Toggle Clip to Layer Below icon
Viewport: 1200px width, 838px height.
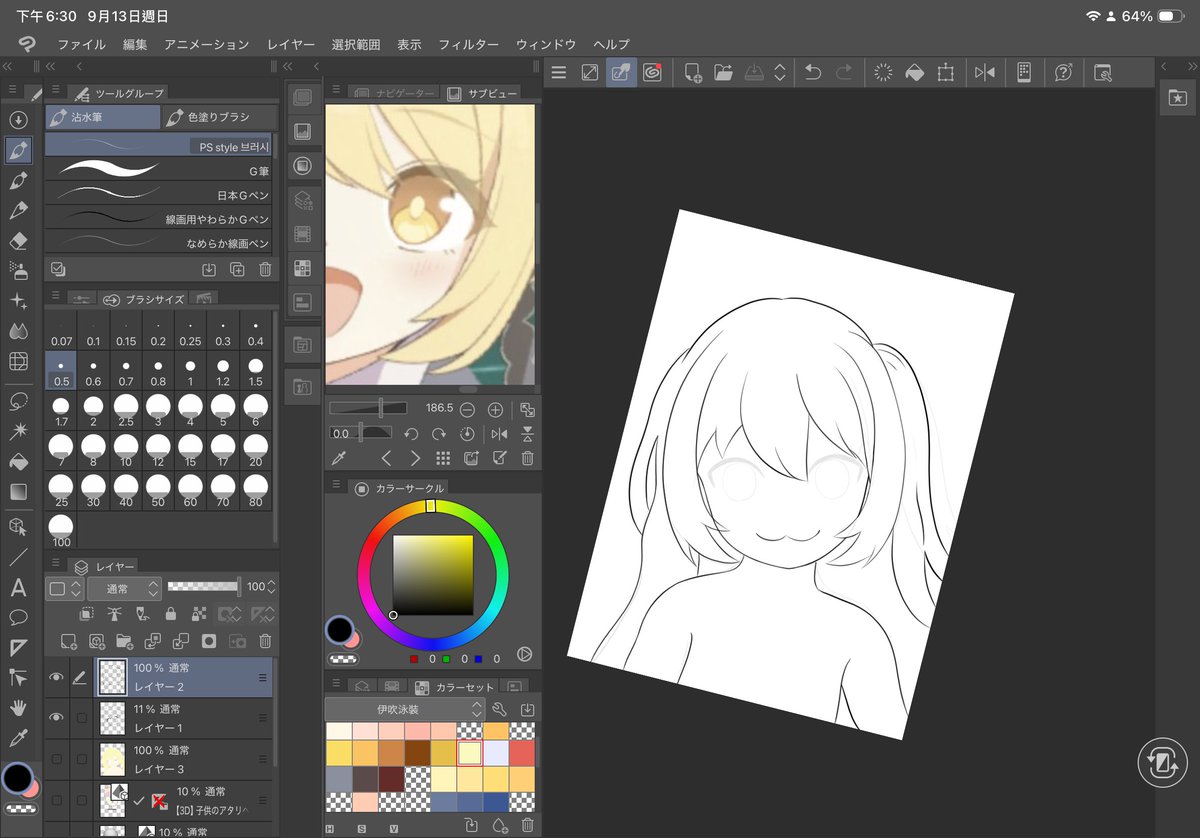pyautogui.click(x=87, y=614)
